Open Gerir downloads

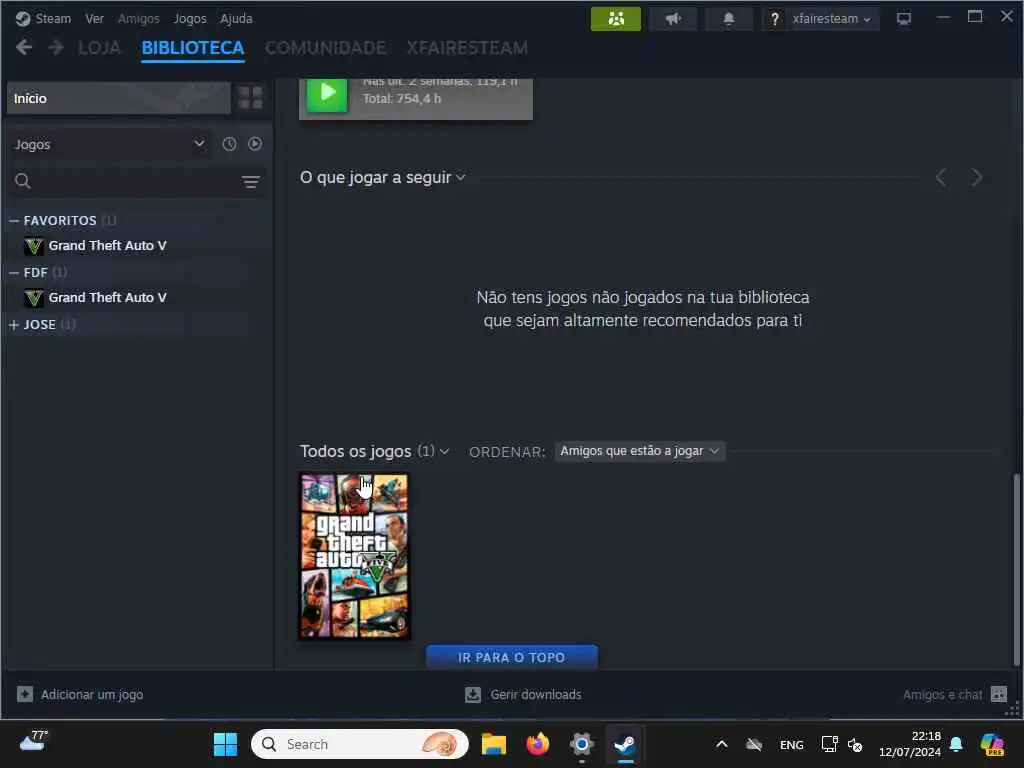(x=523, y=694)
